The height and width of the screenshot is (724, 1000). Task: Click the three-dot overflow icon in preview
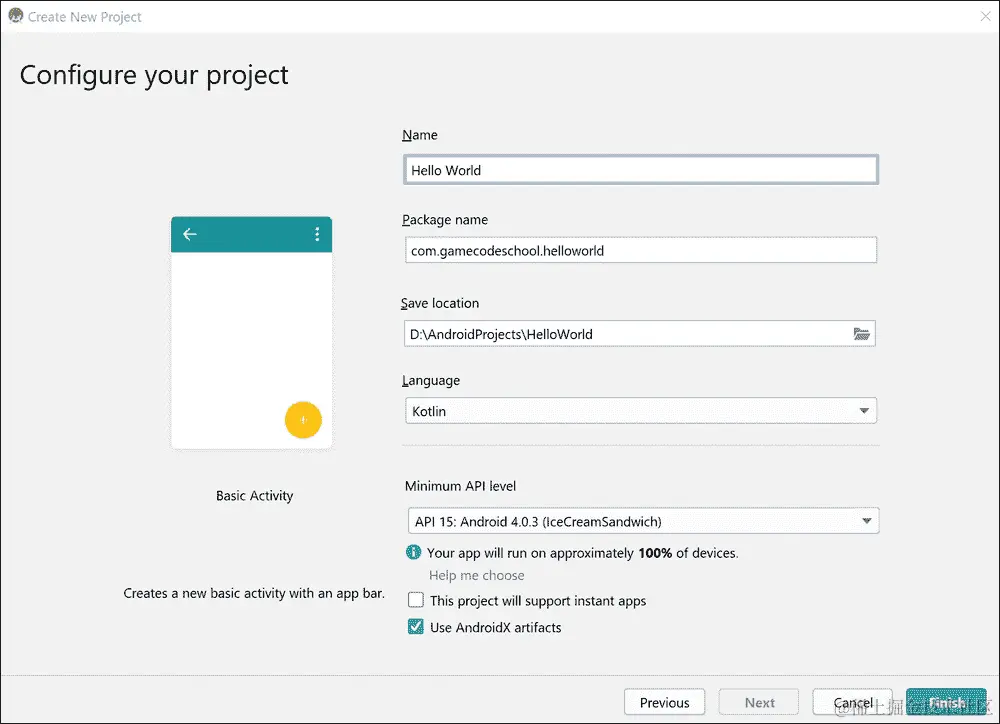point(317,234)
